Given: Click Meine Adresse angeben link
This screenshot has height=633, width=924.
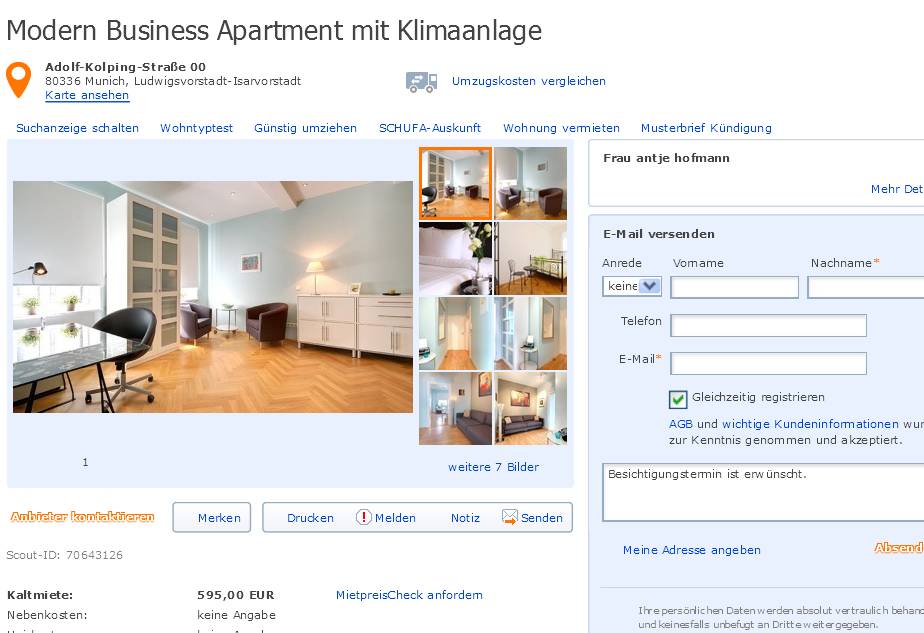Looking at the screenshot, I should pos(692,550).
